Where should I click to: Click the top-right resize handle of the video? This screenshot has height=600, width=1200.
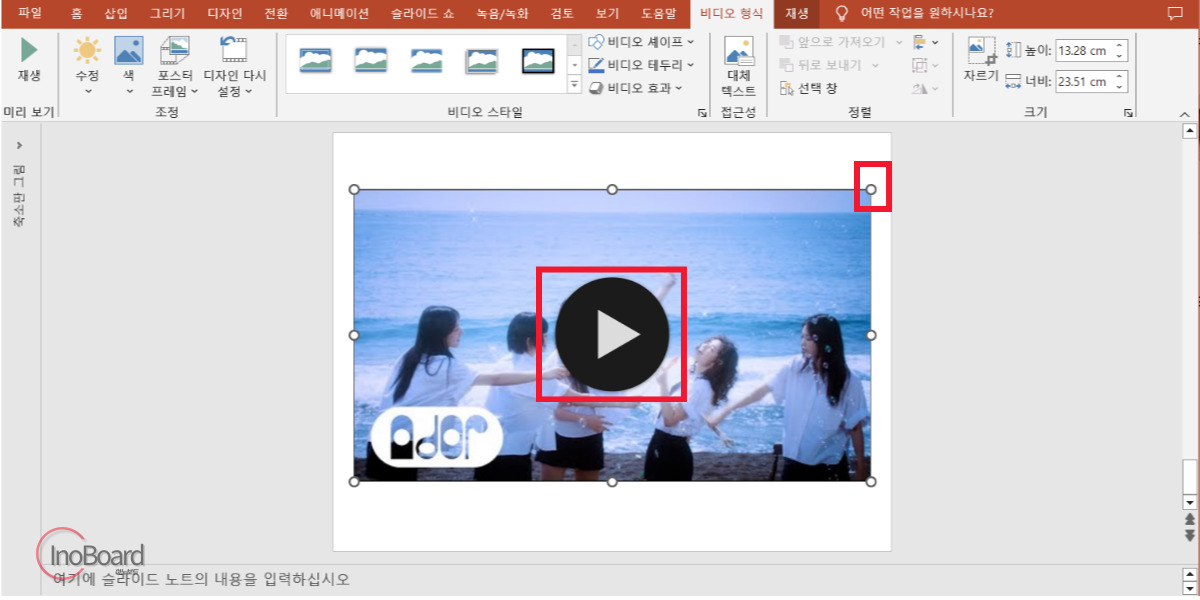(x=871, y=189)
